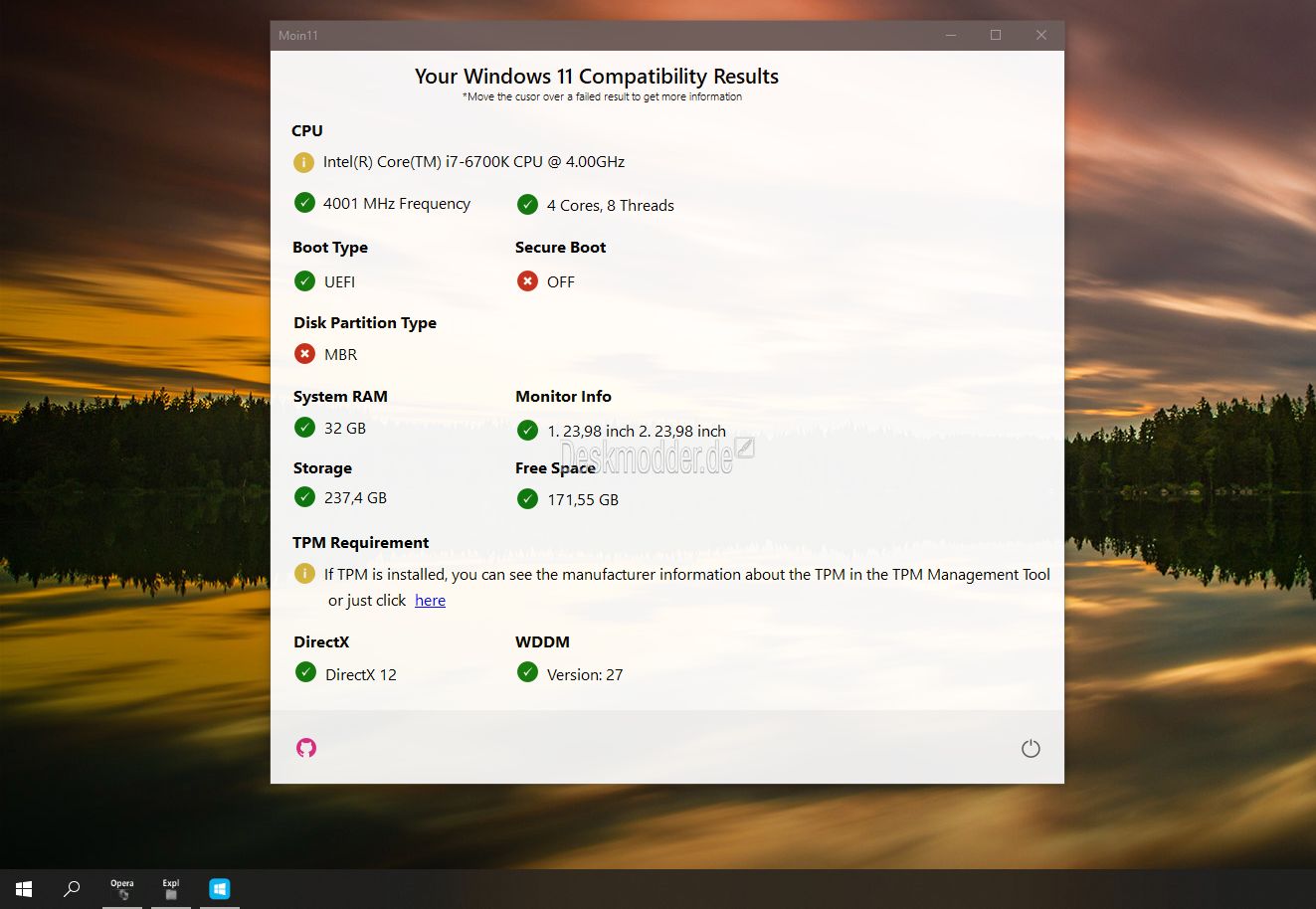This screenshot has width=1316, height=909.
Task: Click the green check beside WDDM Version: 27
Action: pyautogui.click(x=527, y=673)
